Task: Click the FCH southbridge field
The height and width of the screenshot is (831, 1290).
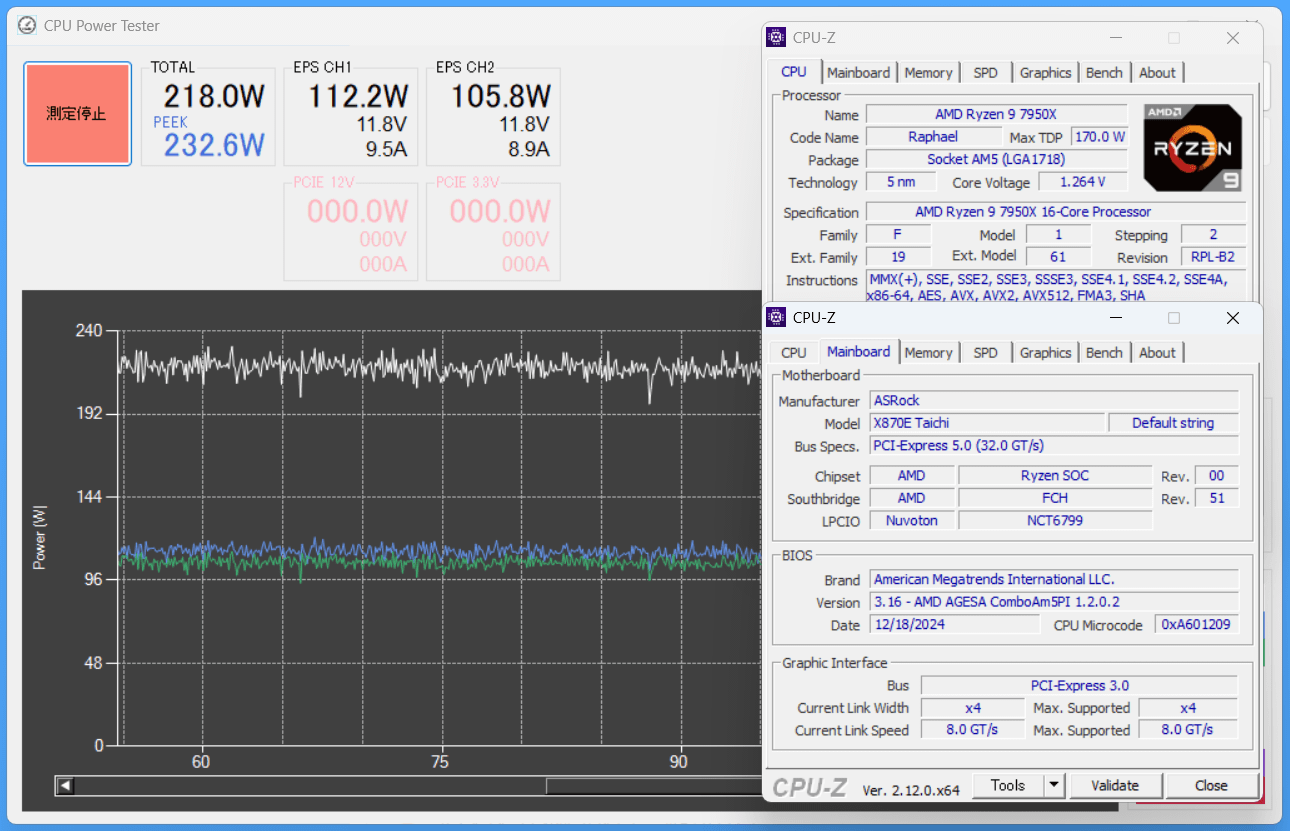Action: click(1055, 498)
